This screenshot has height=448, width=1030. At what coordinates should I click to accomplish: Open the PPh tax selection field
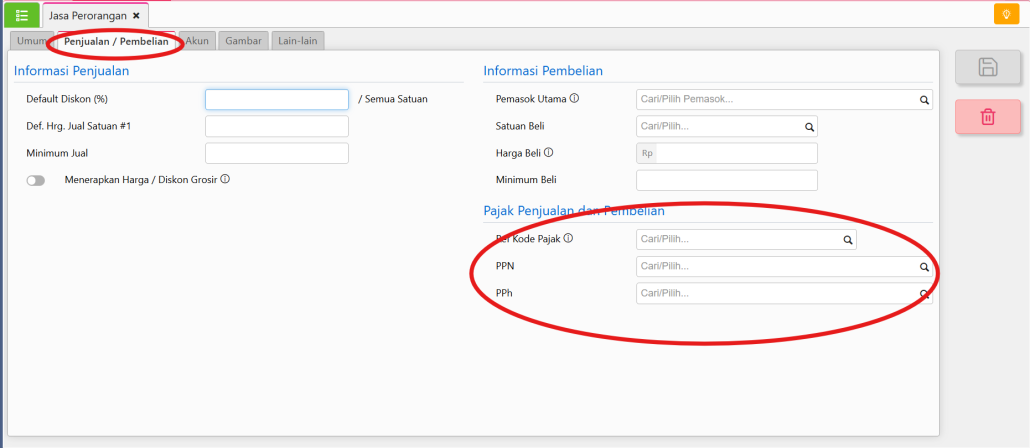pos(784,294)
